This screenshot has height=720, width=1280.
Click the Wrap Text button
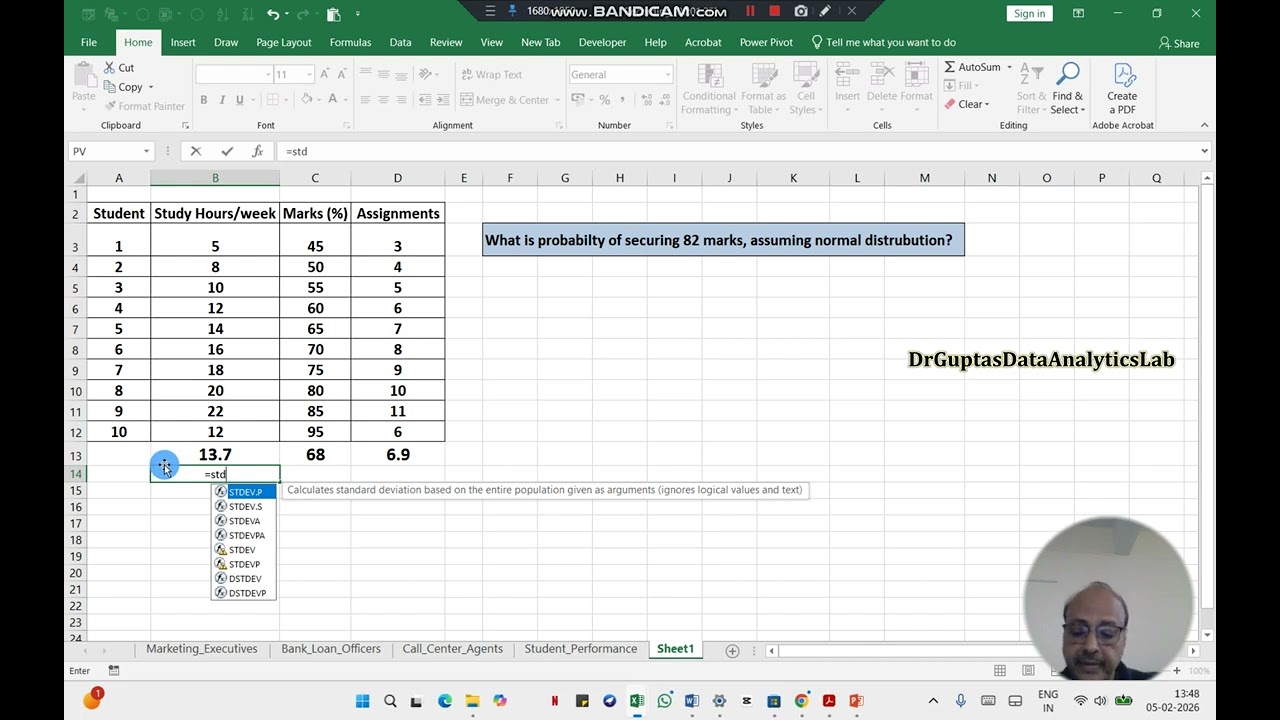(x=492, y=74)
